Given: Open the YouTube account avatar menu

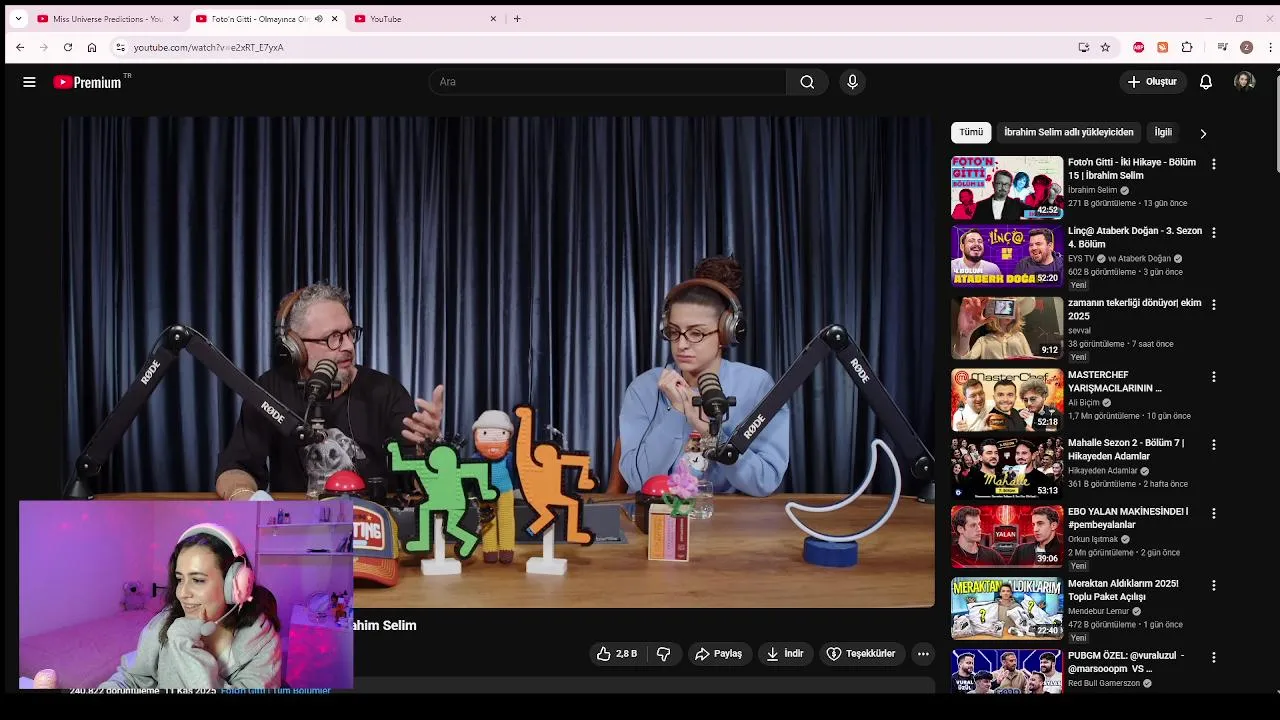Looking at the screenshot, I should tap(1244, 82).
